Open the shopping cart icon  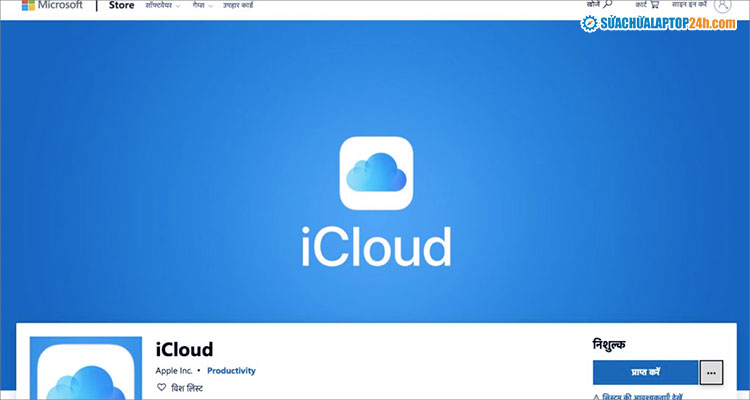(654, 4)
